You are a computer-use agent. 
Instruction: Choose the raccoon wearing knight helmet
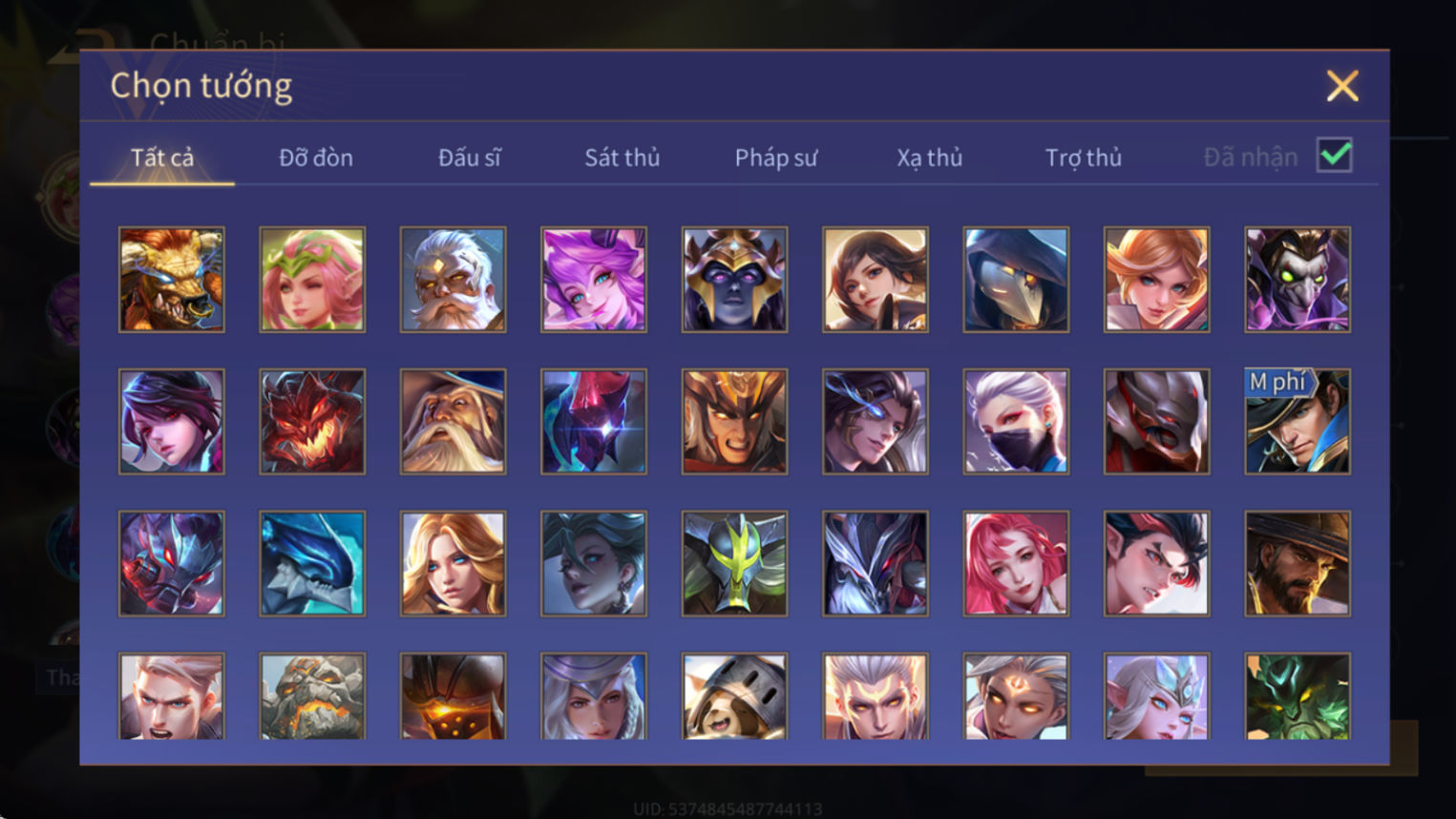734,697
